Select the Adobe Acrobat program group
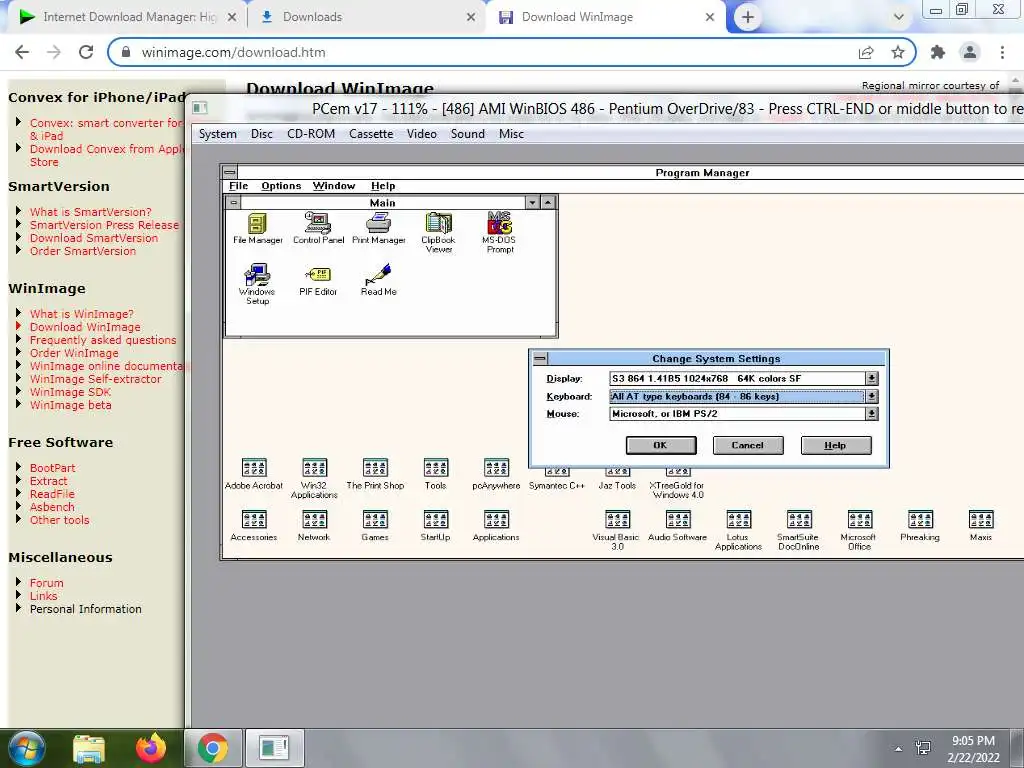Viewport: 1024px width, 768px height. 254,474
